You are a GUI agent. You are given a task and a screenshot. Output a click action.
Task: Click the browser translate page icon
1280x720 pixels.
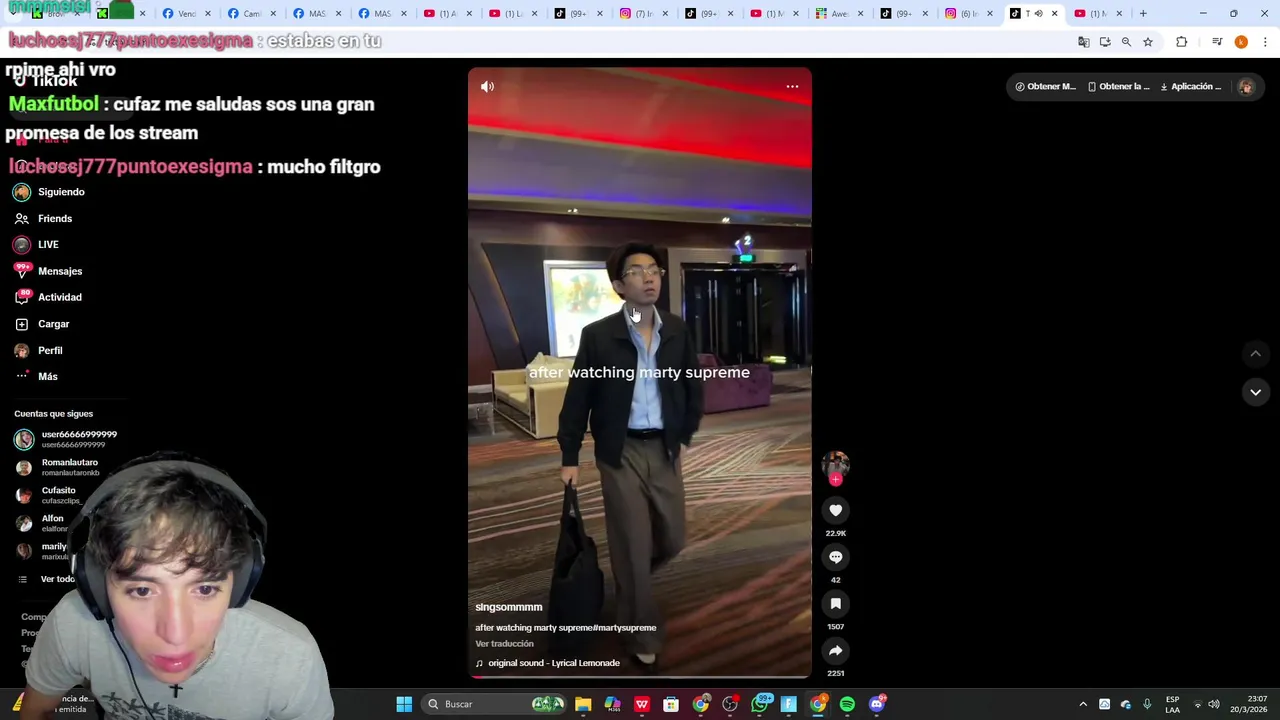point(1083,42)
